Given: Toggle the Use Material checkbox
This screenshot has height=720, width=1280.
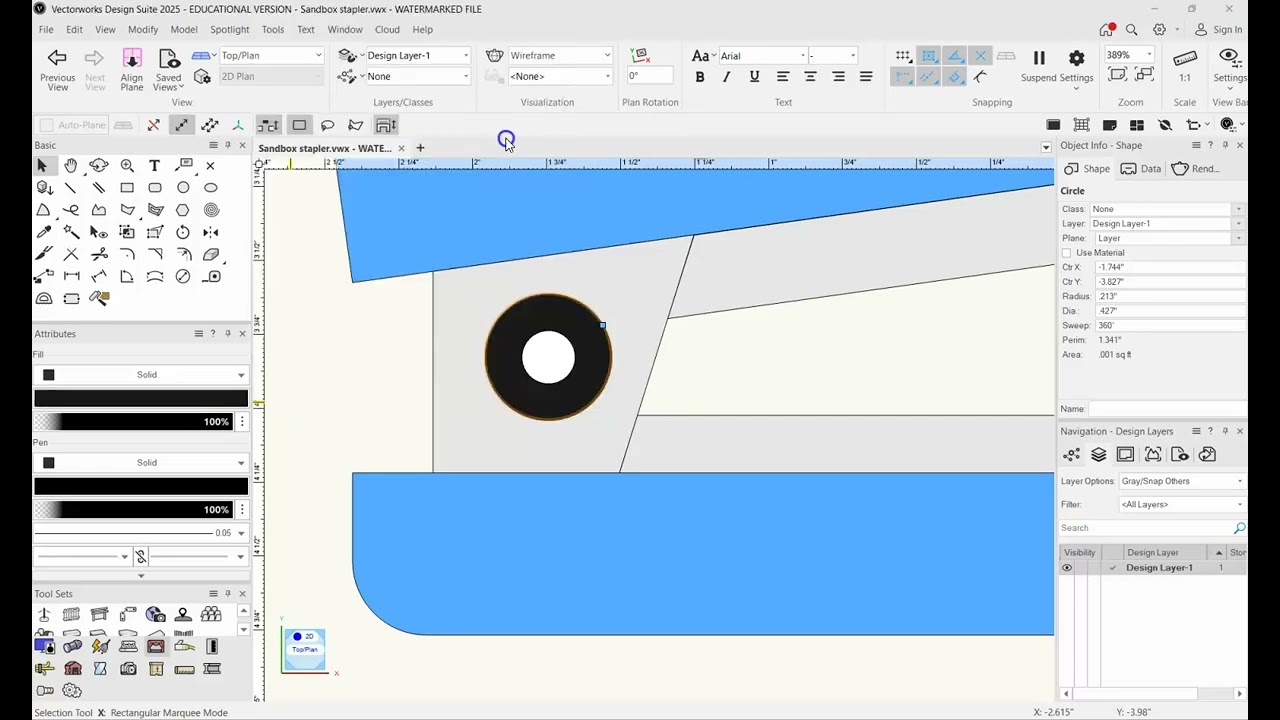Looking at the screenshot, I should (1066, 253).
